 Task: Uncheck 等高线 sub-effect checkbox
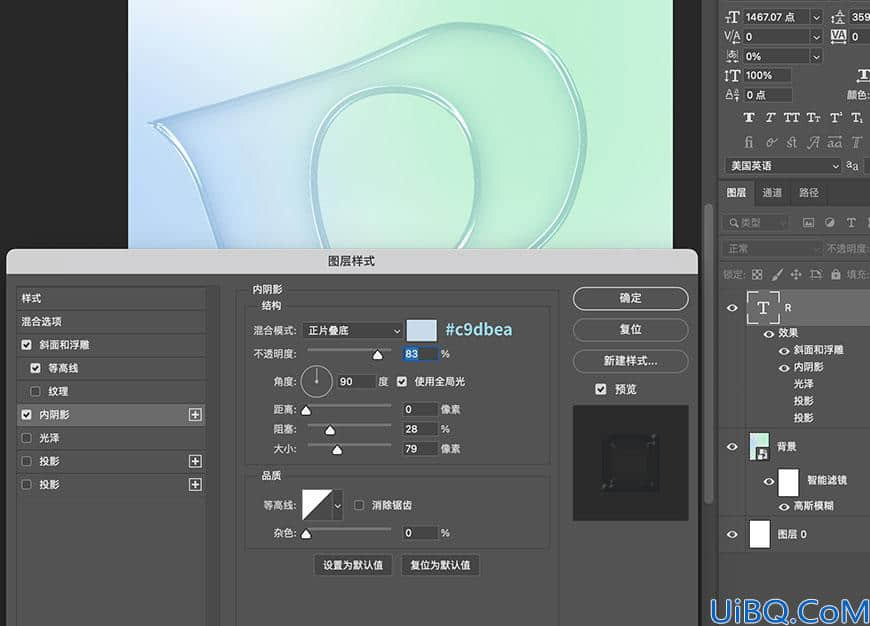tap(36, 368)
